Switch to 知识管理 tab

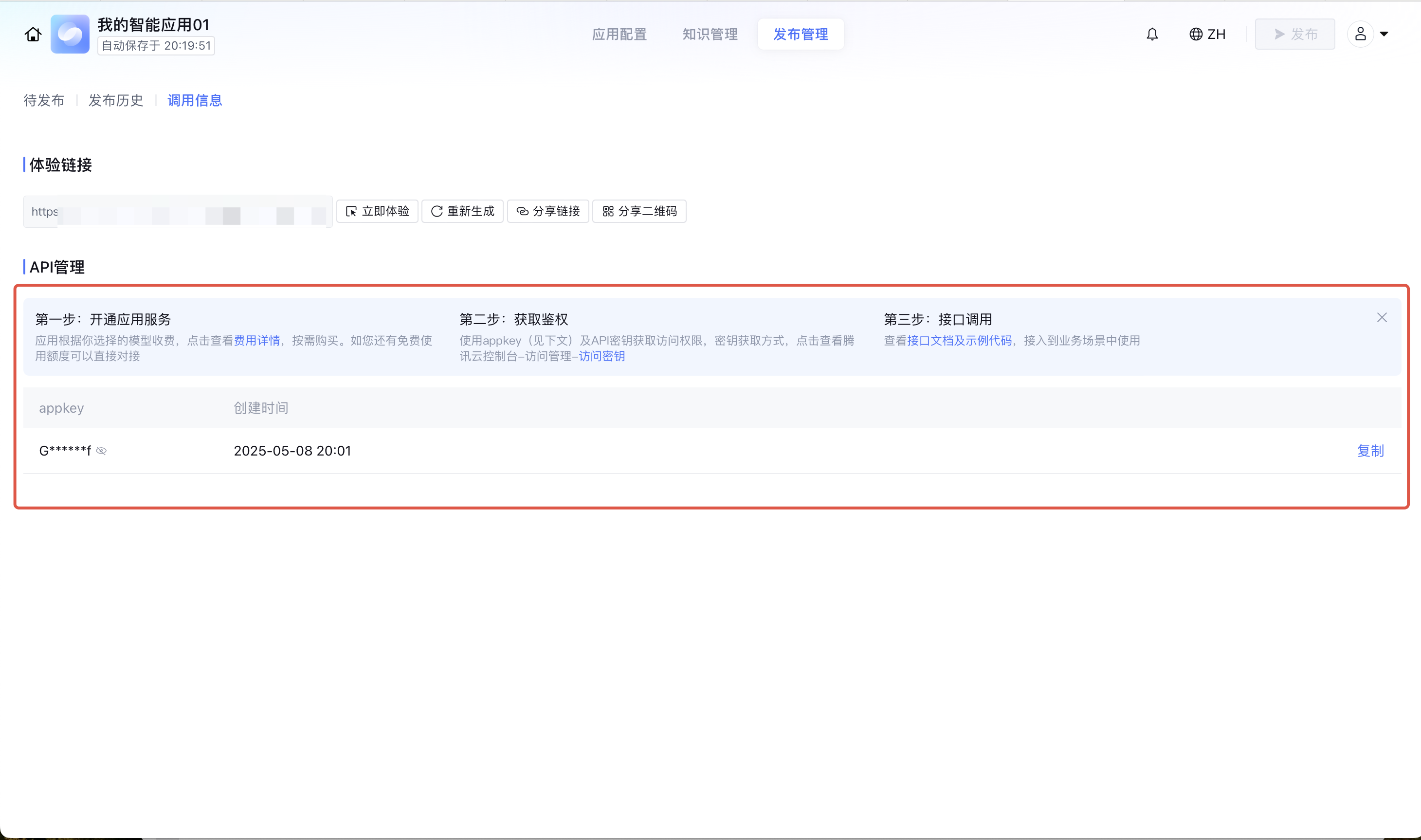click(710, 35)
